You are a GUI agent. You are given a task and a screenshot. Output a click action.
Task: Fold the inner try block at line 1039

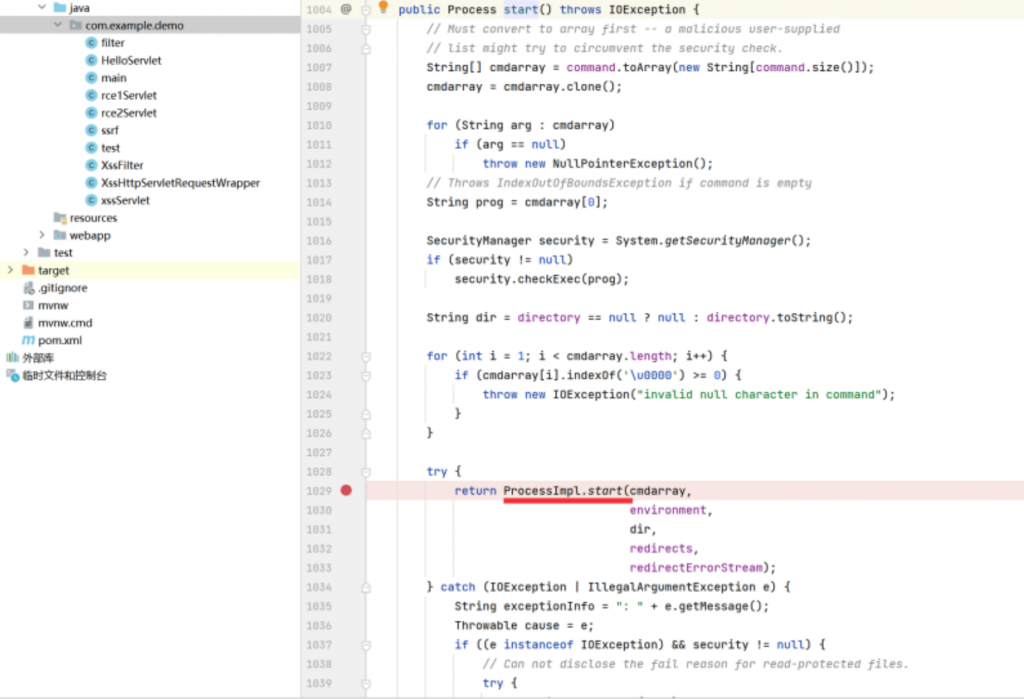[366, 683]
